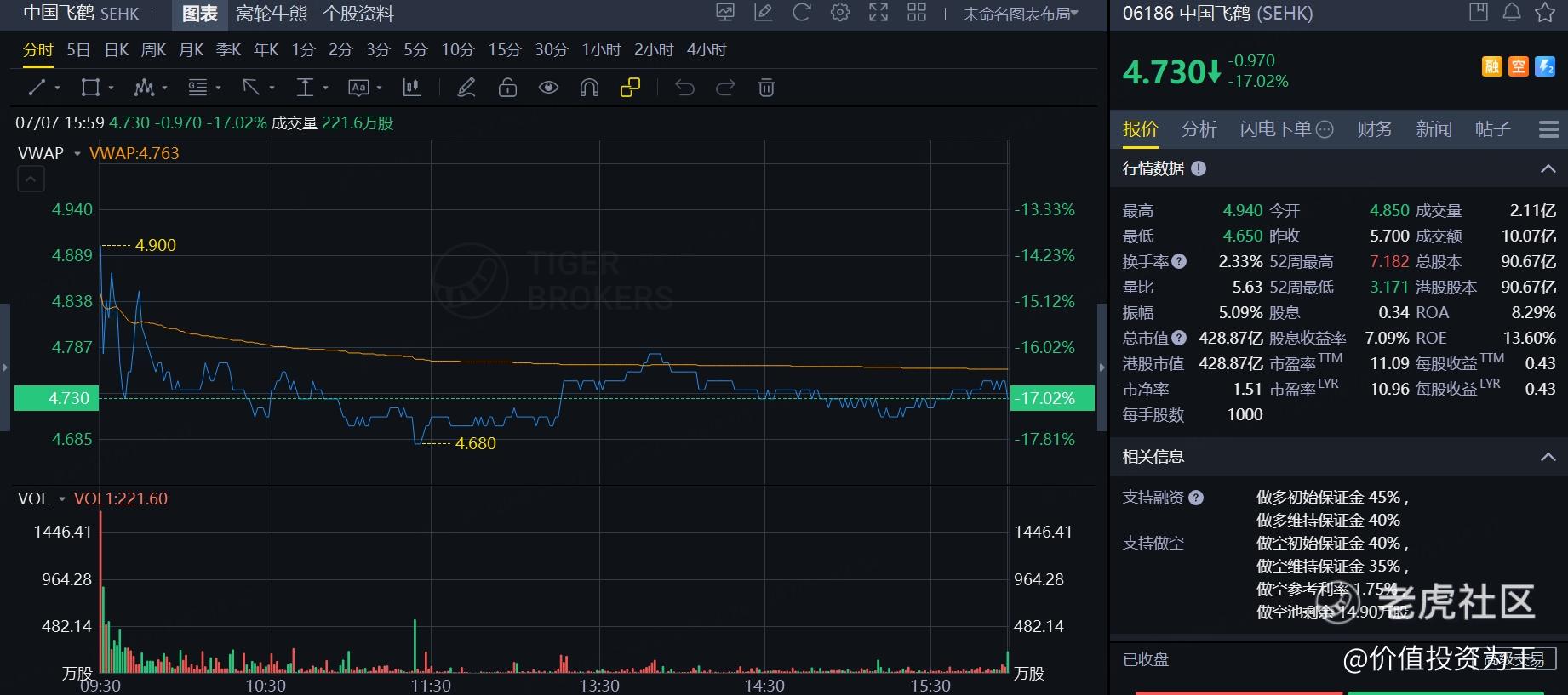
Task: Switch to the 图表 tab
Action: coord(200,14)
